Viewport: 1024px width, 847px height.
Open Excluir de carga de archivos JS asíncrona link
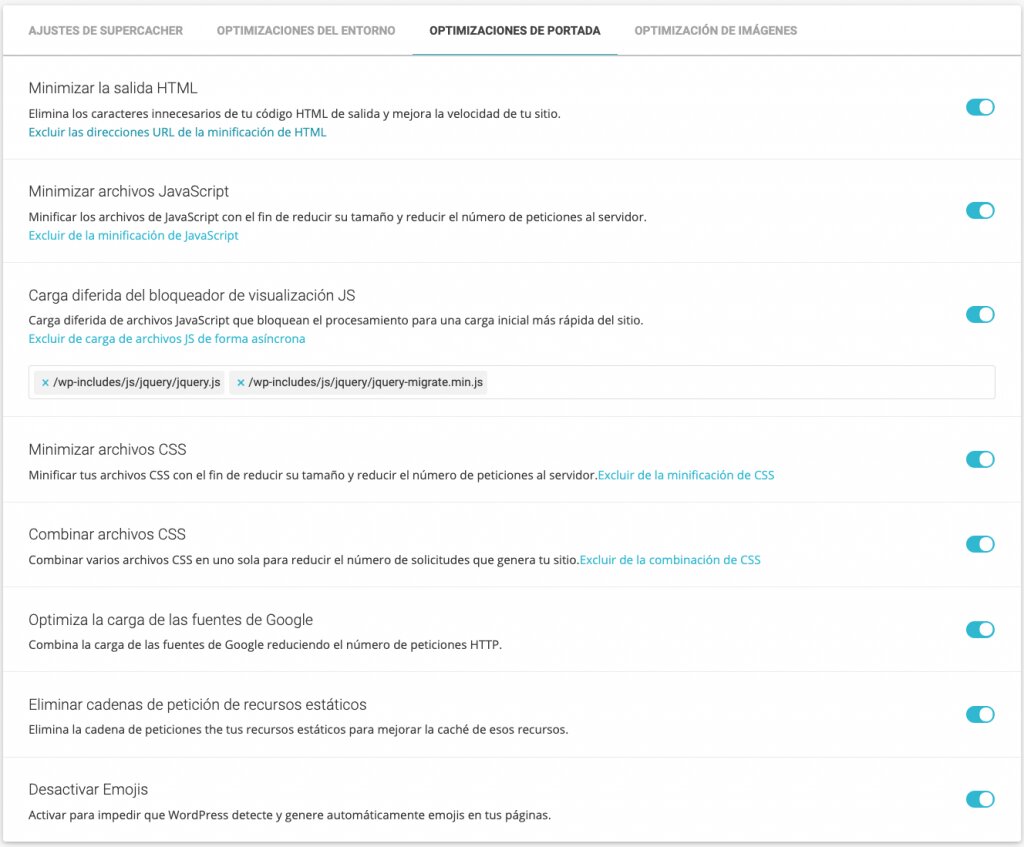pyautogui.click(x=167, y=338)
